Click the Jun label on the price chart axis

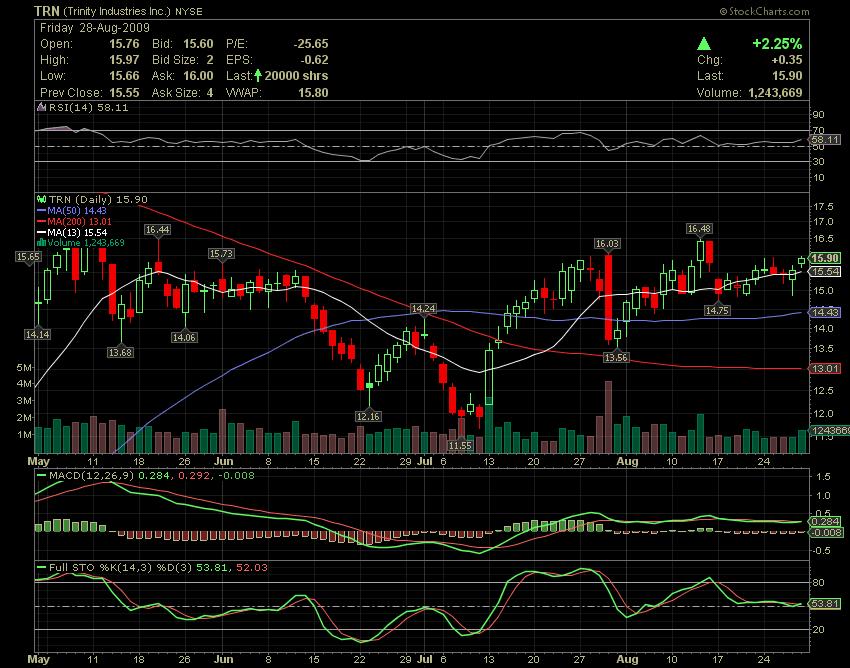[x=223, y=461]
